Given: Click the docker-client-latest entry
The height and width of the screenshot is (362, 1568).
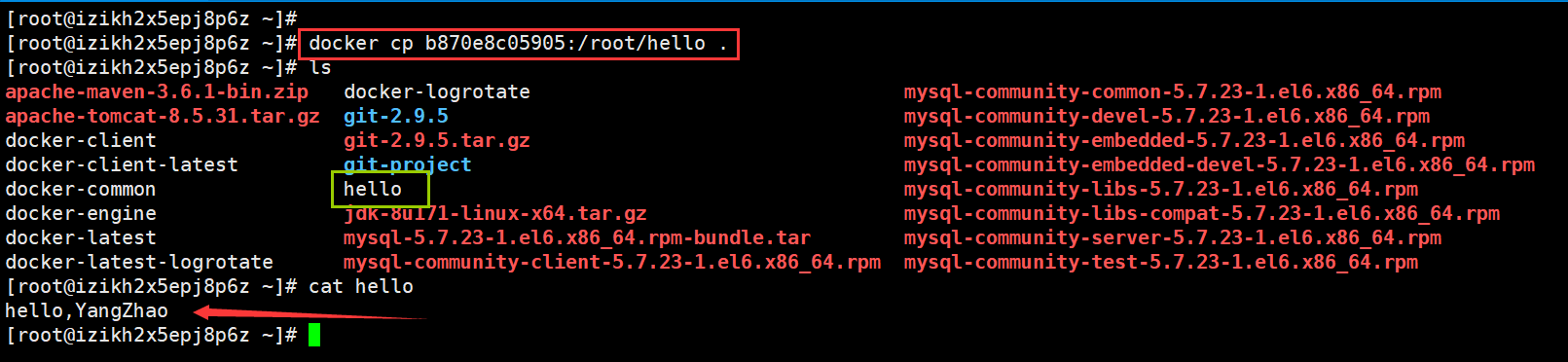Looking at the screenshot, I should click(122, 164).
